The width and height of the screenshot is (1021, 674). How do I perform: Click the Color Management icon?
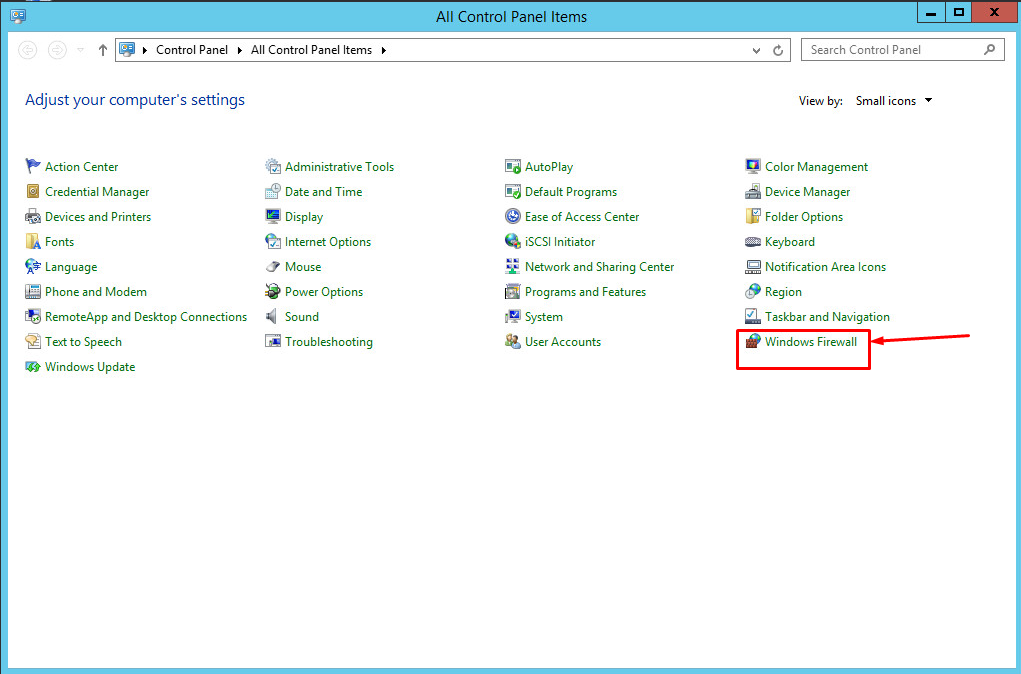tap(753, 166)
